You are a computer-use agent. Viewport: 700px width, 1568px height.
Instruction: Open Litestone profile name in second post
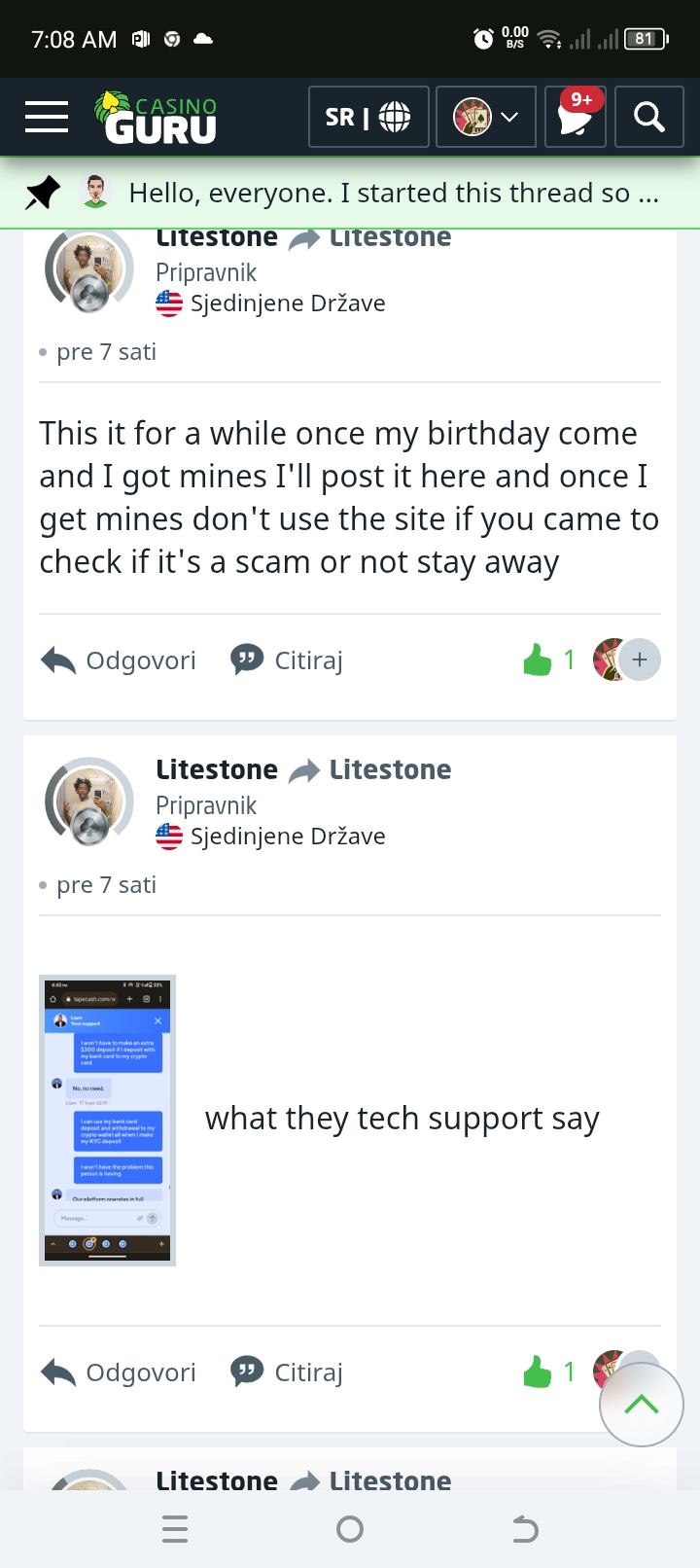[x=217, y=769]
